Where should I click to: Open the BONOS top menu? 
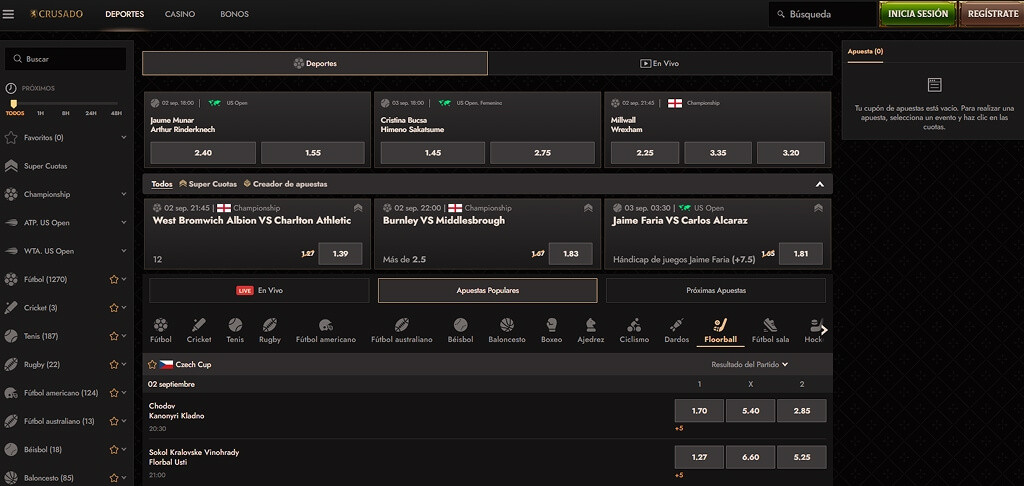point(234,14)
